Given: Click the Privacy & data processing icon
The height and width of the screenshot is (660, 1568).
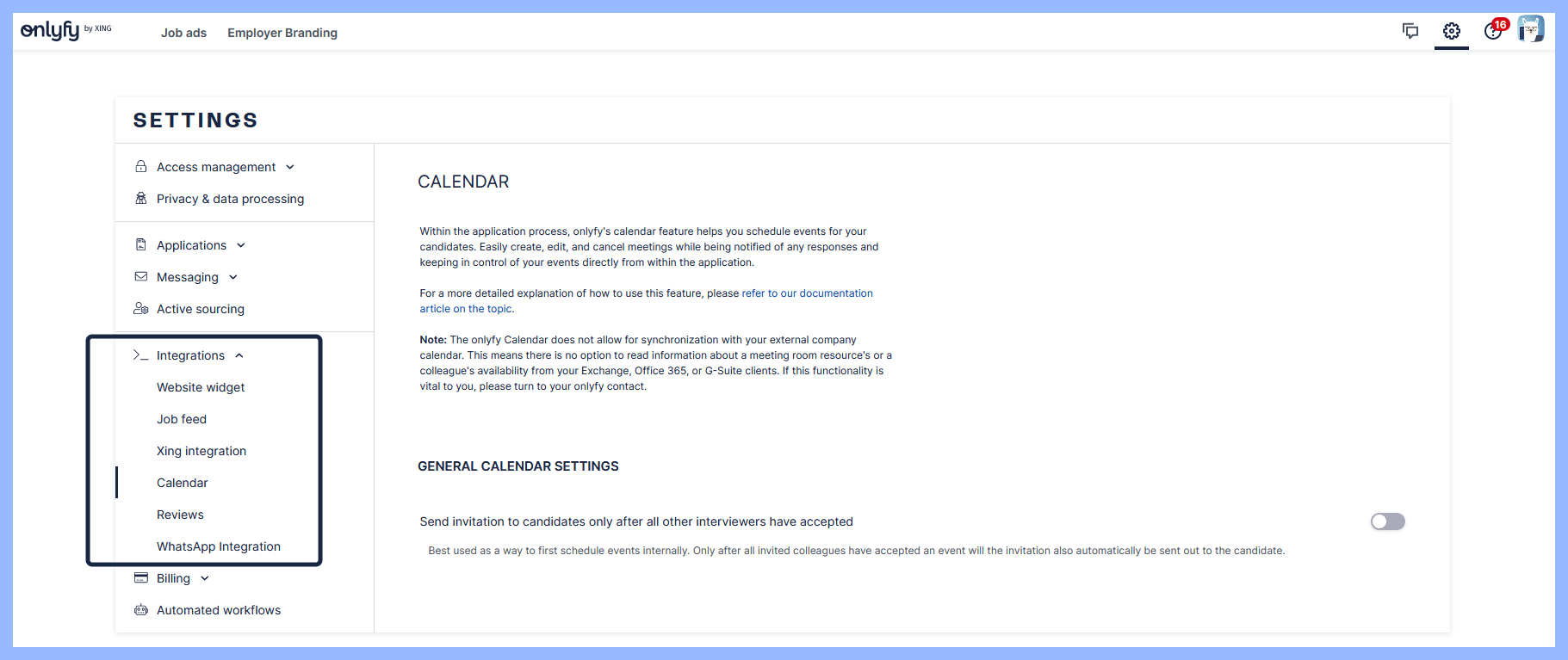Looking at the screenshot, I should pyautogui.click(x=141, y=199).
